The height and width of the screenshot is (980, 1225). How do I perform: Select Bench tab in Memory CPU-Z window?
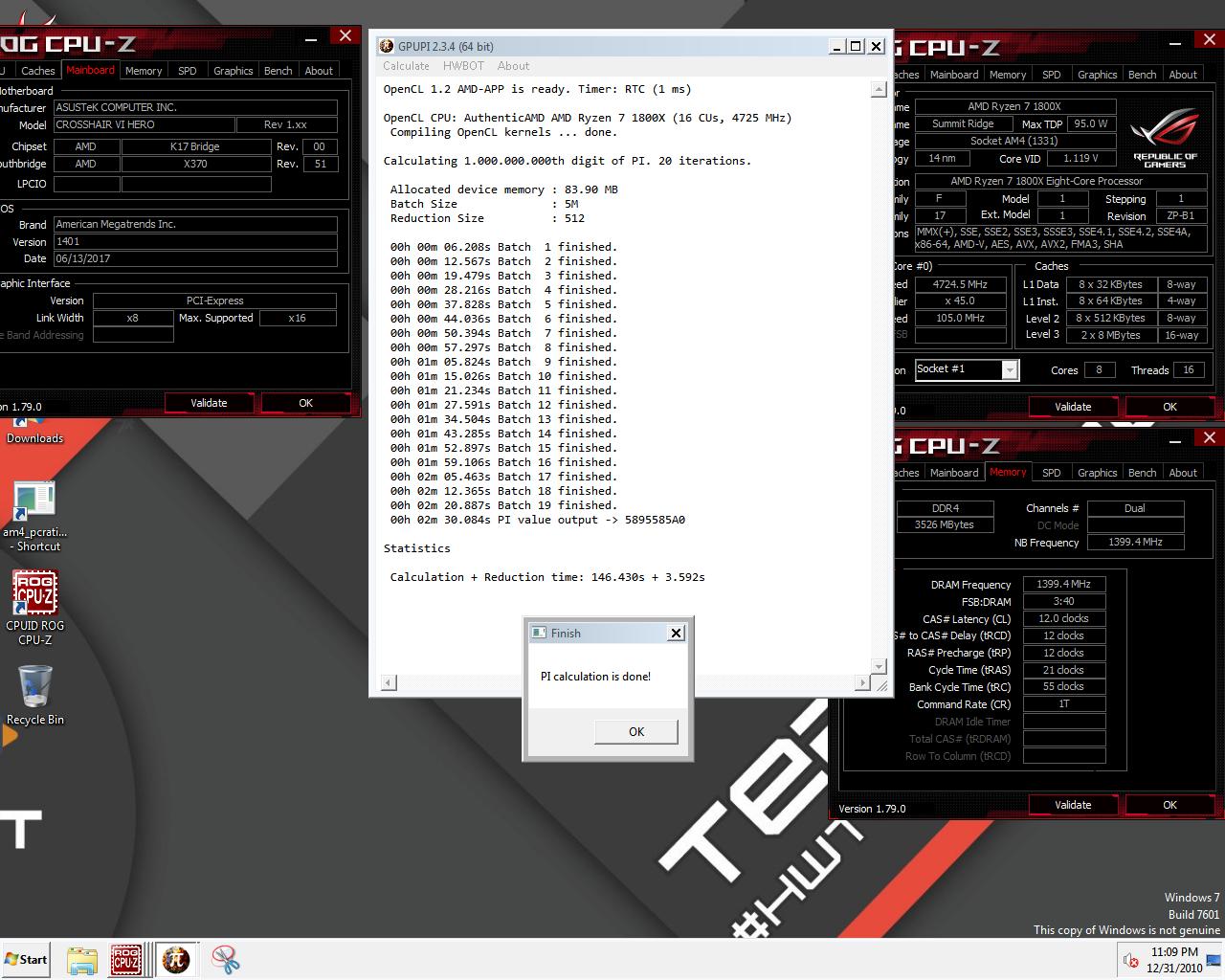[1143, 473]
